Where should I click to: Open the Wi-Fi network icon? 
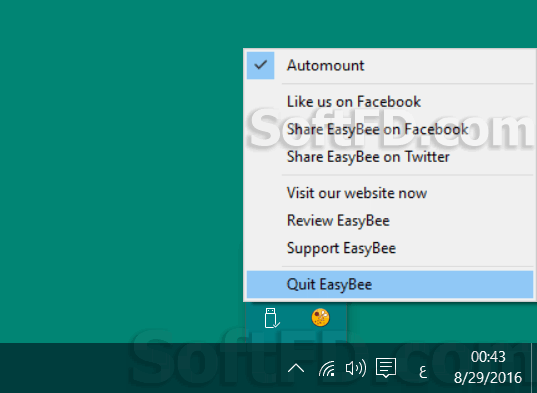point(327,369)
